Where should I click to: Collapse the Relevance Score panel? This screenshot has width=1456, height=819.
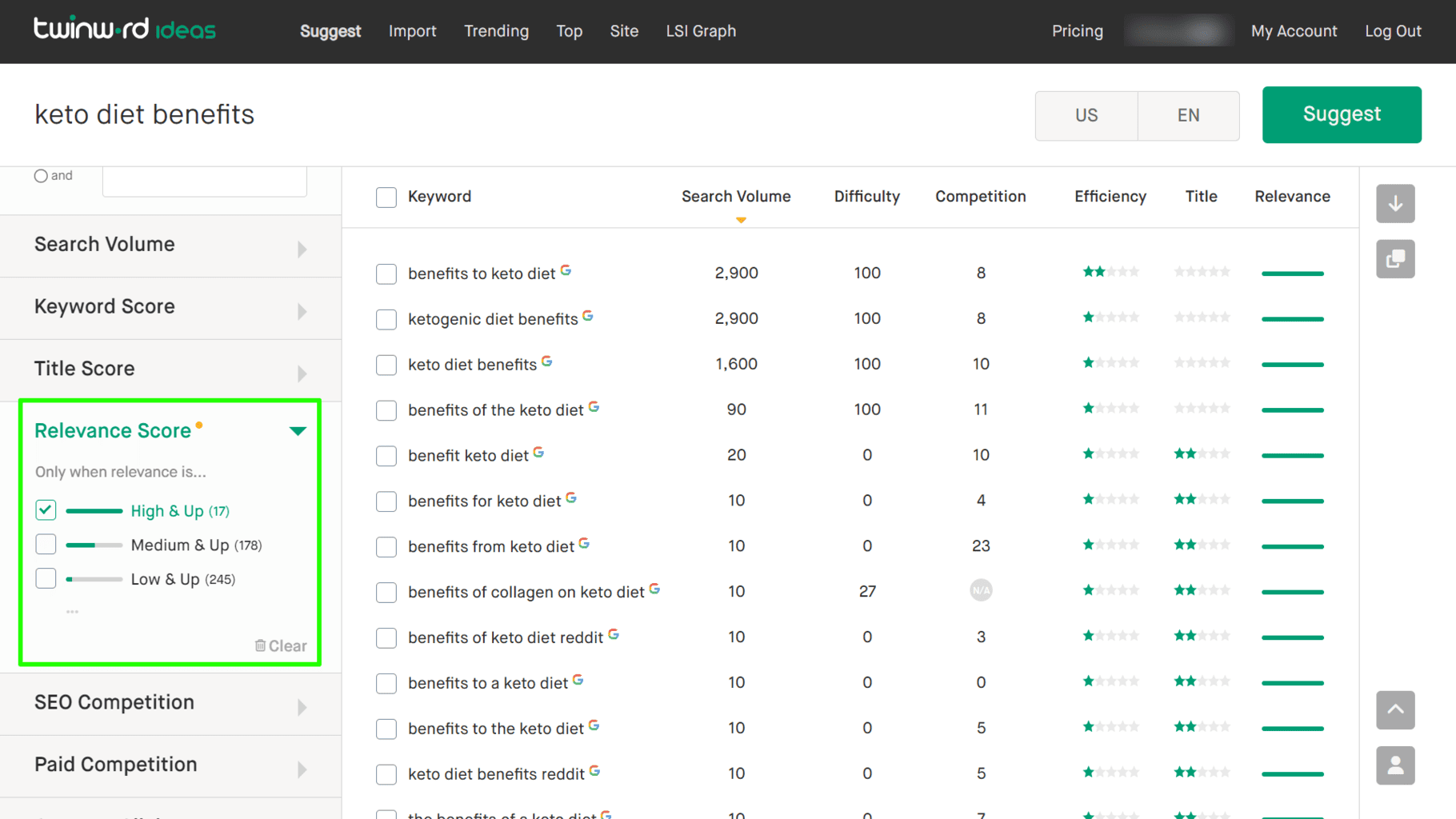pos(298,430)
